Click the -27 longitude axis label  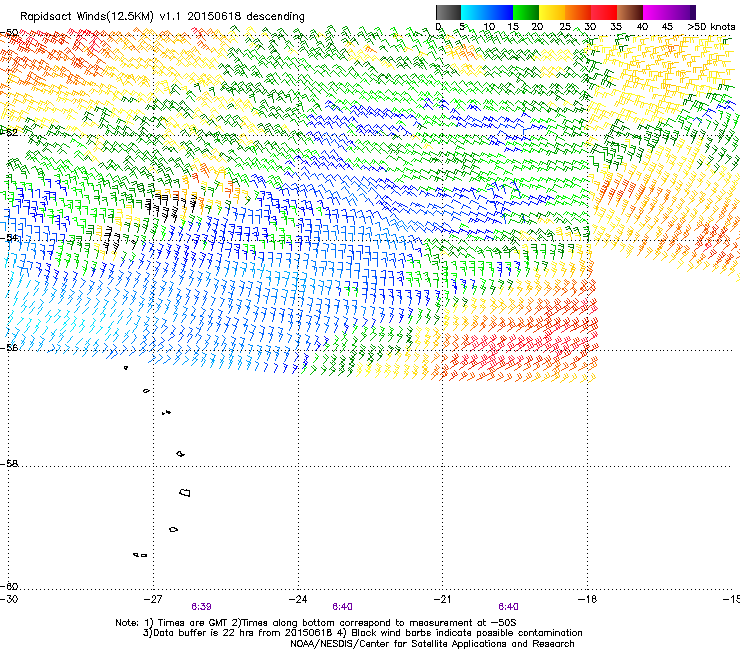153,599
